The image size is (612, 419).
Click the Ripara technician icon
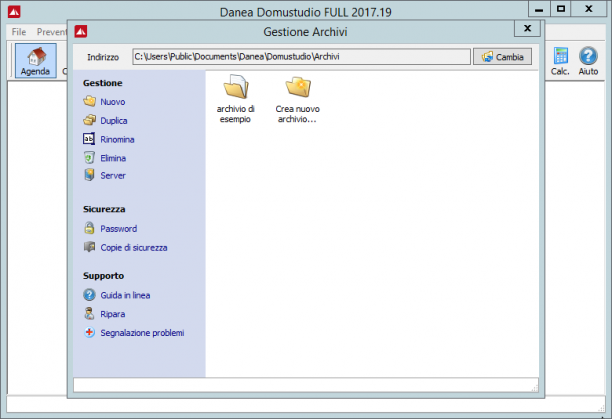[x=89, y=313]
